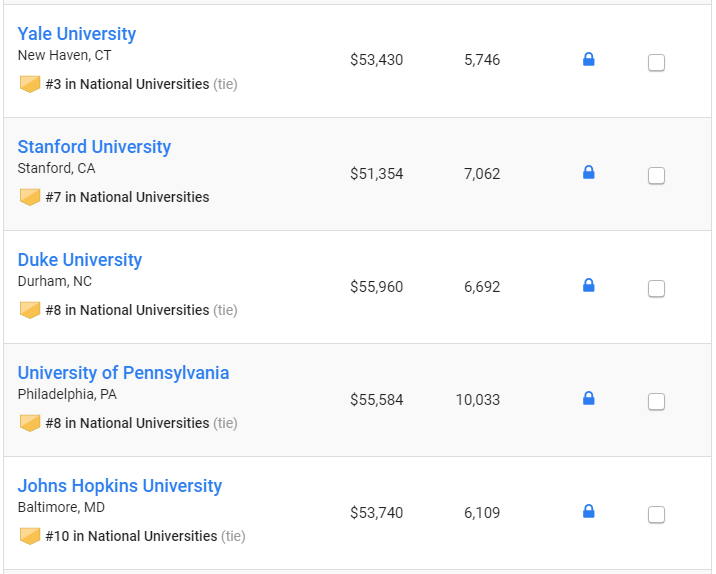The width and height of the screenshot is (716, 574).
Task: Click University of Pennsylvania's lock icon
Action: pyautogui.click(x=589, y=398)
